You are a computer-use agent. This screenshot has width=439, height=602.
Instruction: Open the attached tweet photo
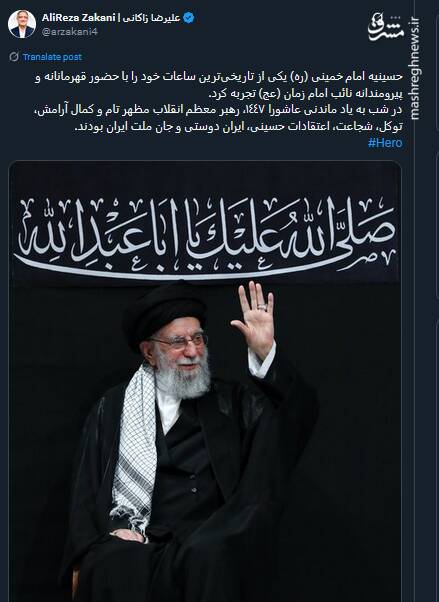click(x=205, y=381)
